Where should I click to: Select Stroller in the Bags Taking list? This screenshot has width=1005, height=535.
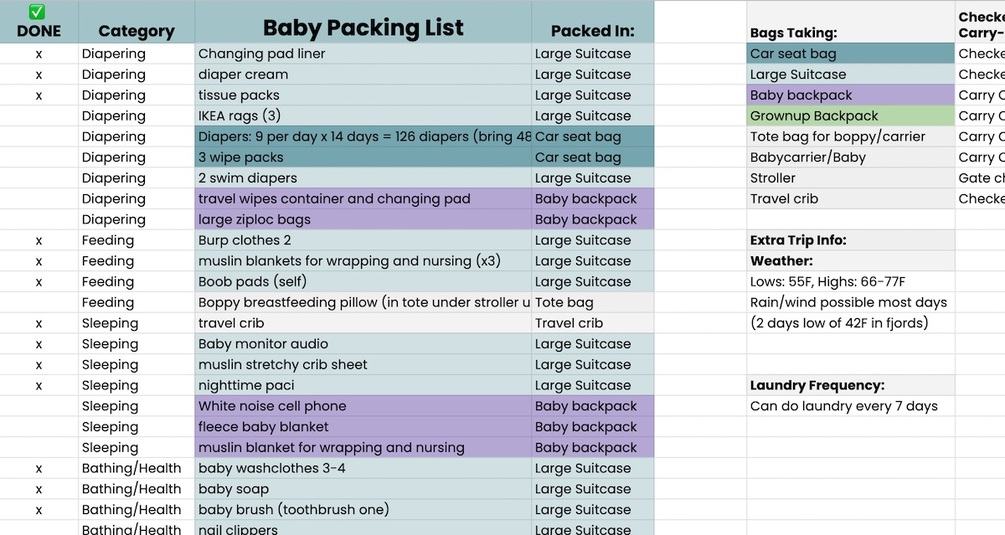click(850, 178)
